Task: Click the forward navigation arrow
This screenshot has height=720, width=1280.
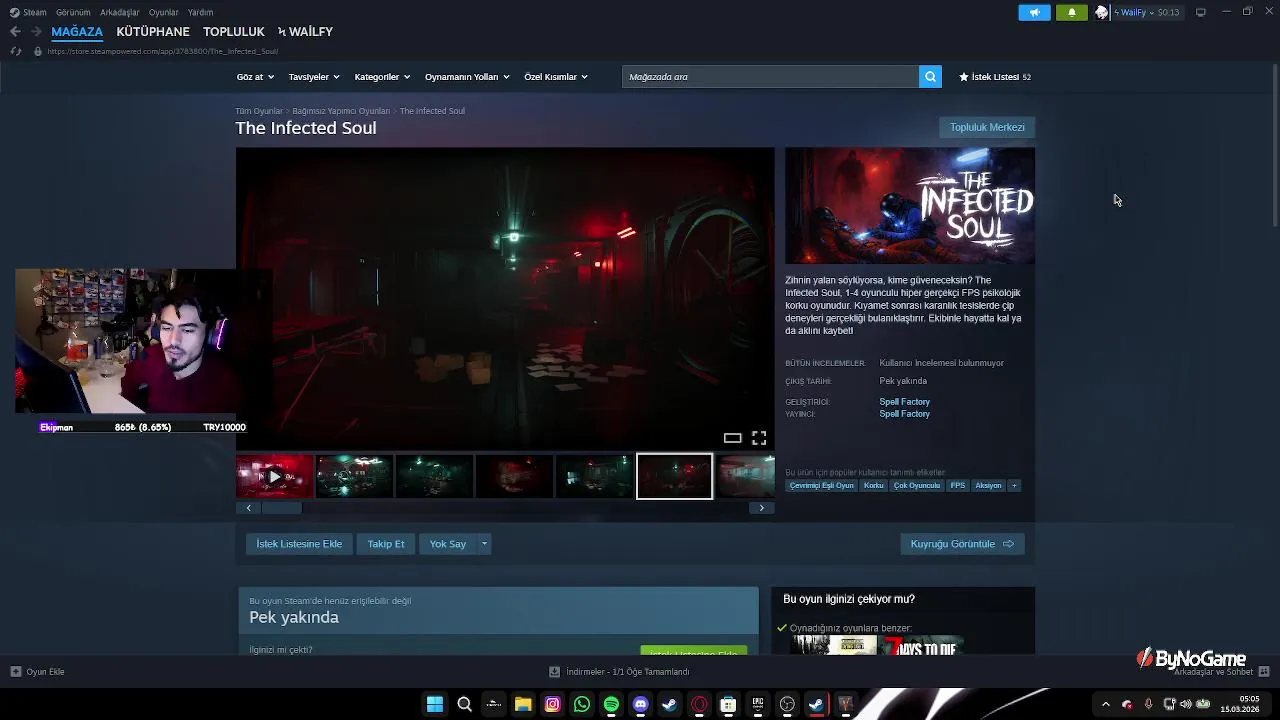Action: [x=35, y=32]
